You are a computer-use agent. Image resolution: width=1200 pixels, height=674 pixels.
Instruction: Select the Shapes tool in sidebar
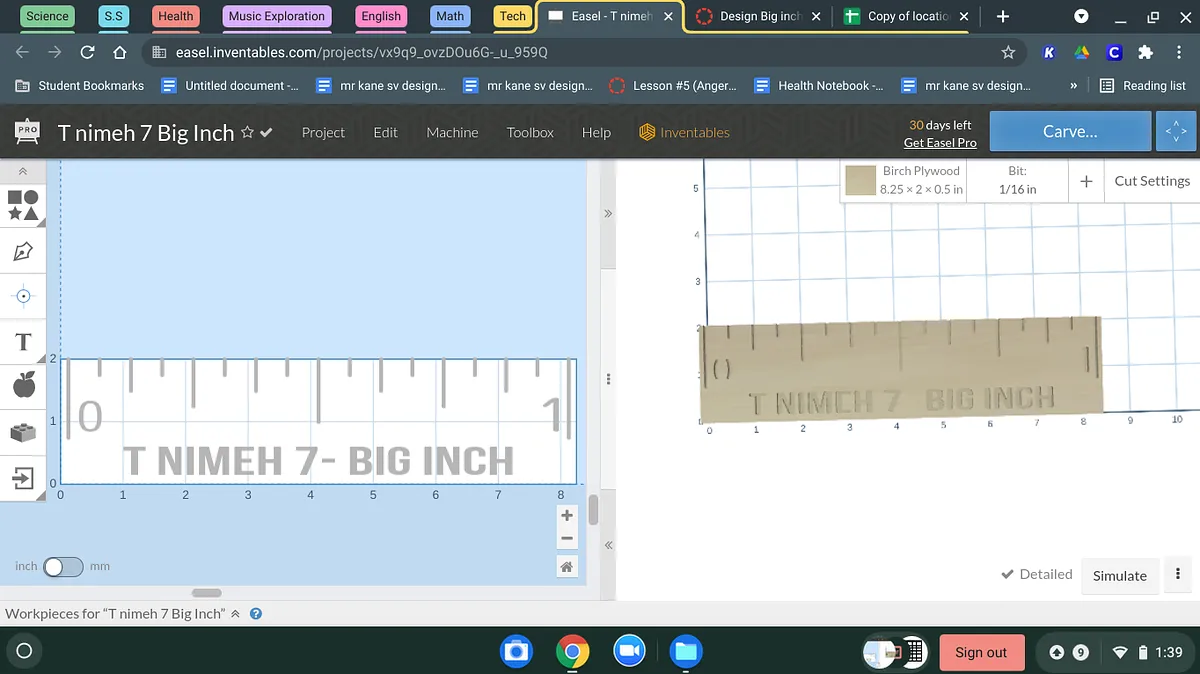tap(23, 205)
